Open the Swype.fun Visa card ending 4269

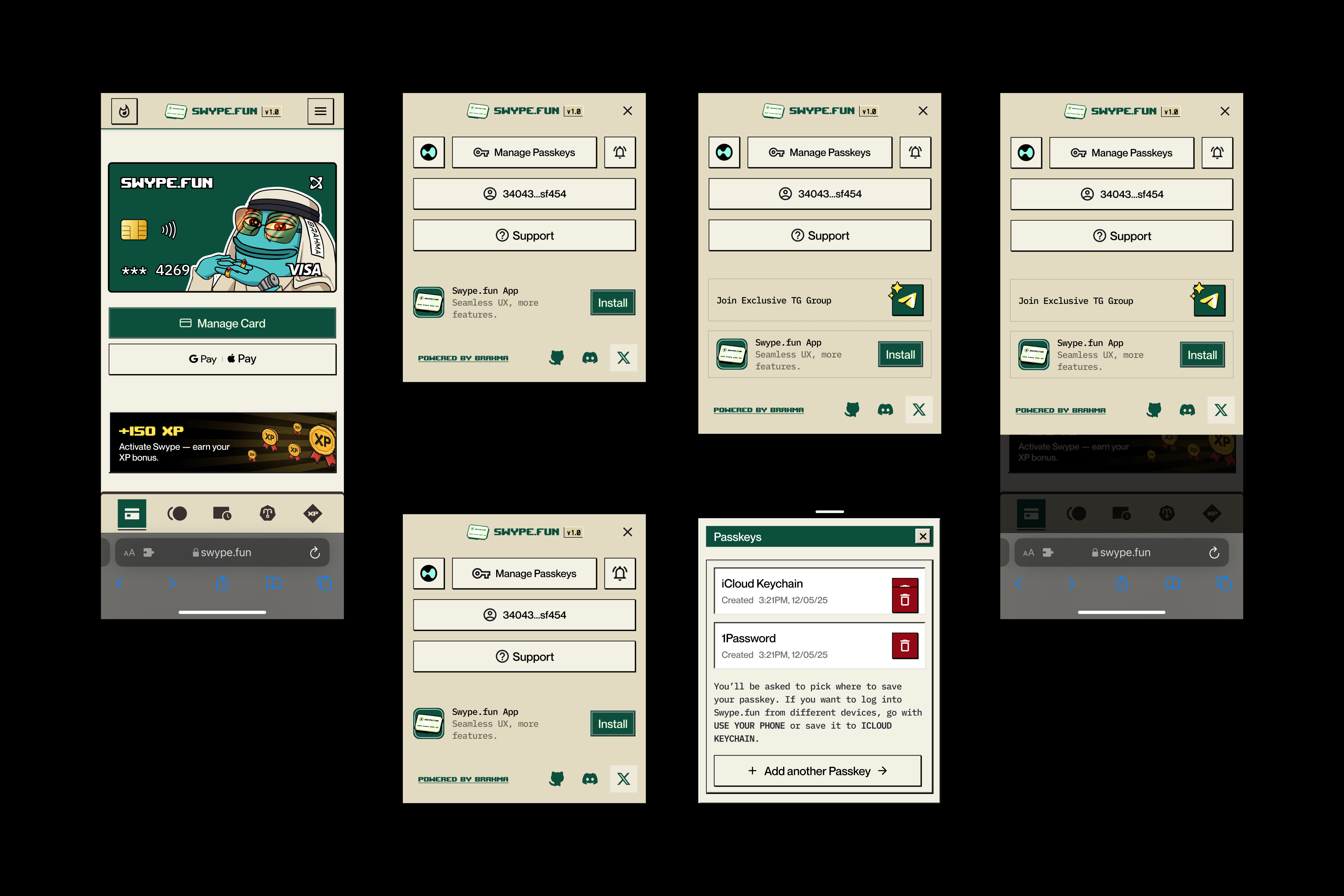(222, 227)
